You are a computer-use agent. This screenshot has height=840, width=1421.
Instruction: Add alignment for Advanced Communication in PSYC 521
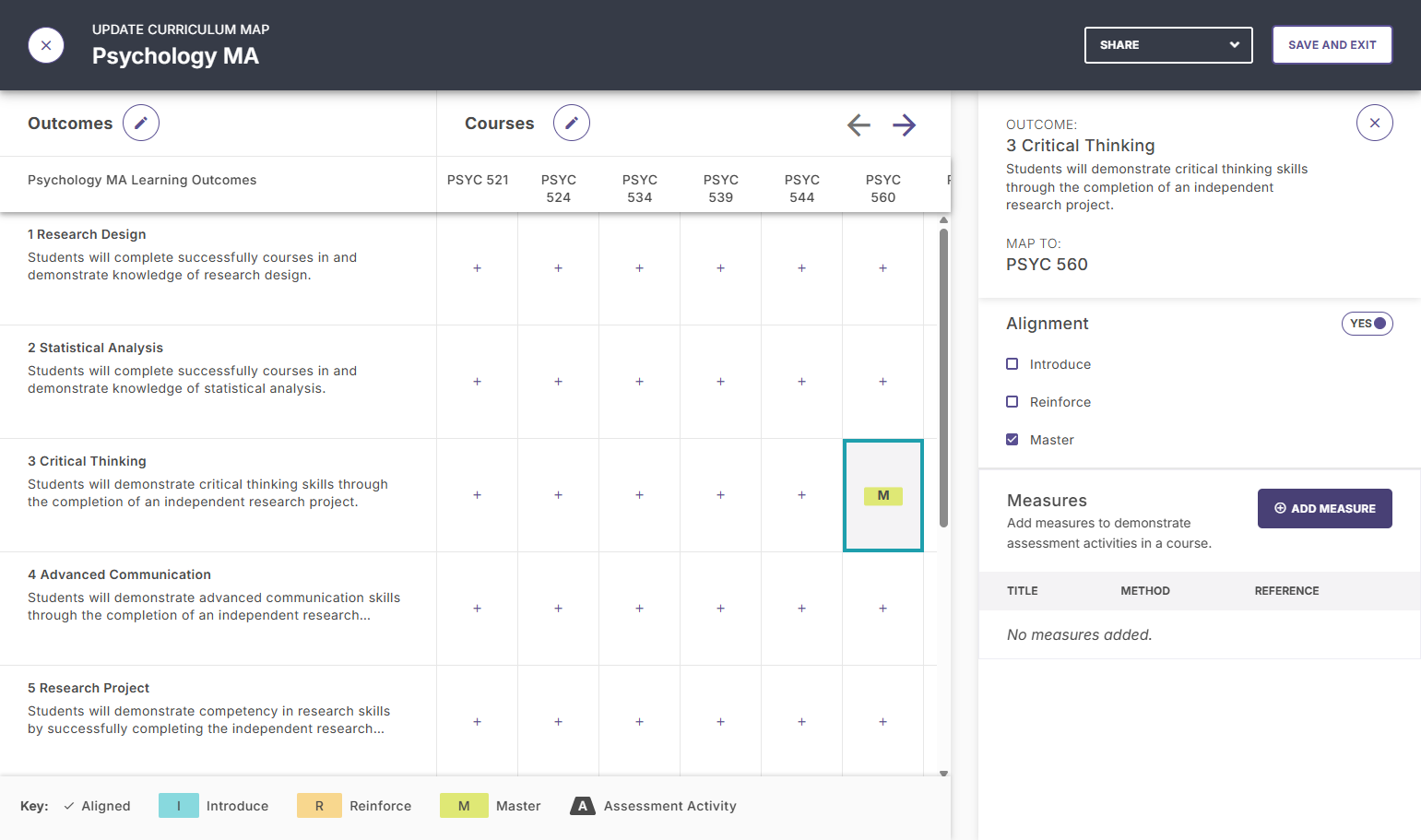pyautogui.click(x=477, y=609)
